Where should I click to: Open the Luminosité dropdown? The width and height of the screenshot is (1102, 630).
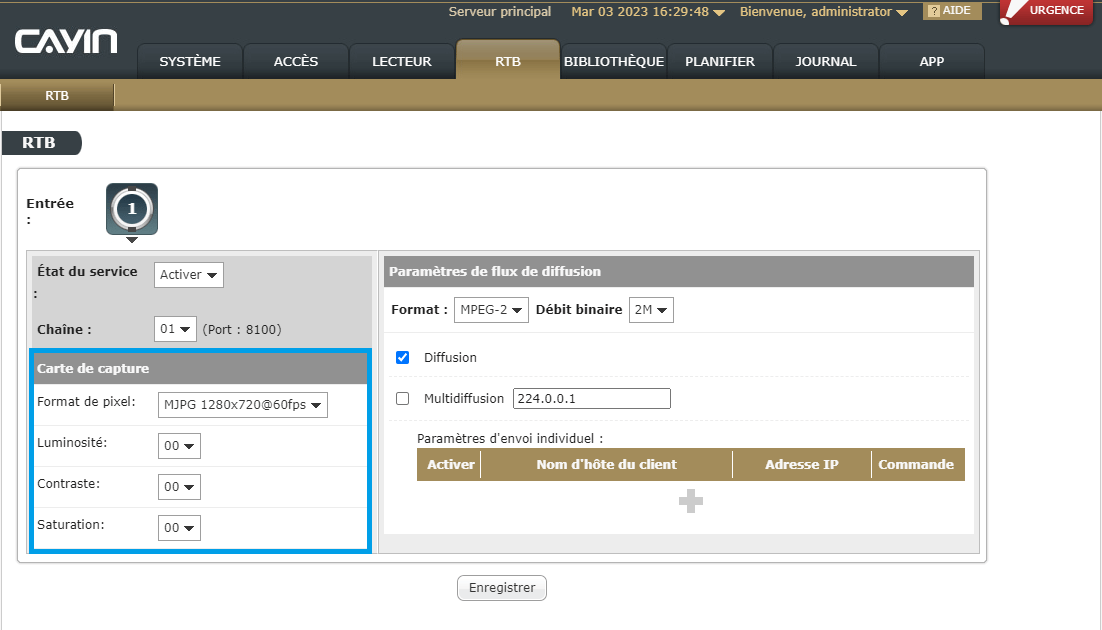(x=179, y=446)
